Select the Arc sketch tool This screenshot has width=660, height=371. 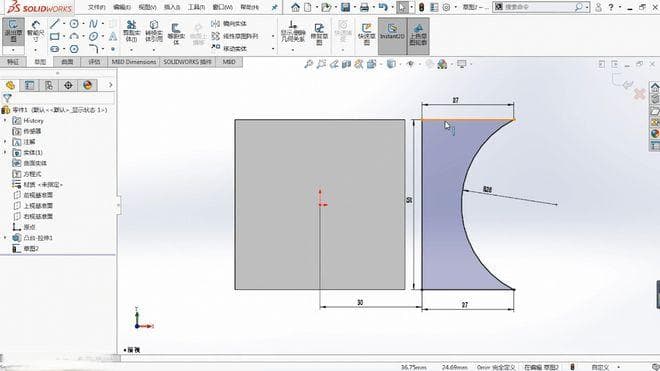click(x=74, y=37)
